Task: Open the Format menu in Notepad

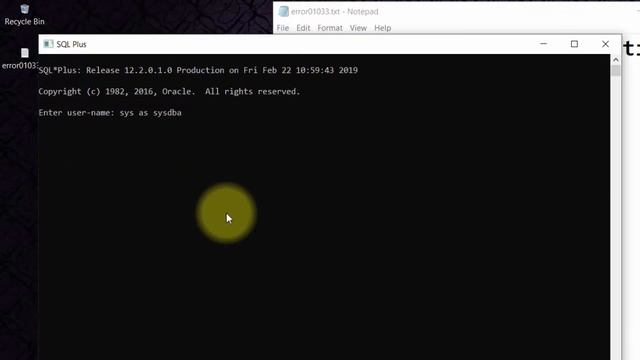Action: 330,28
